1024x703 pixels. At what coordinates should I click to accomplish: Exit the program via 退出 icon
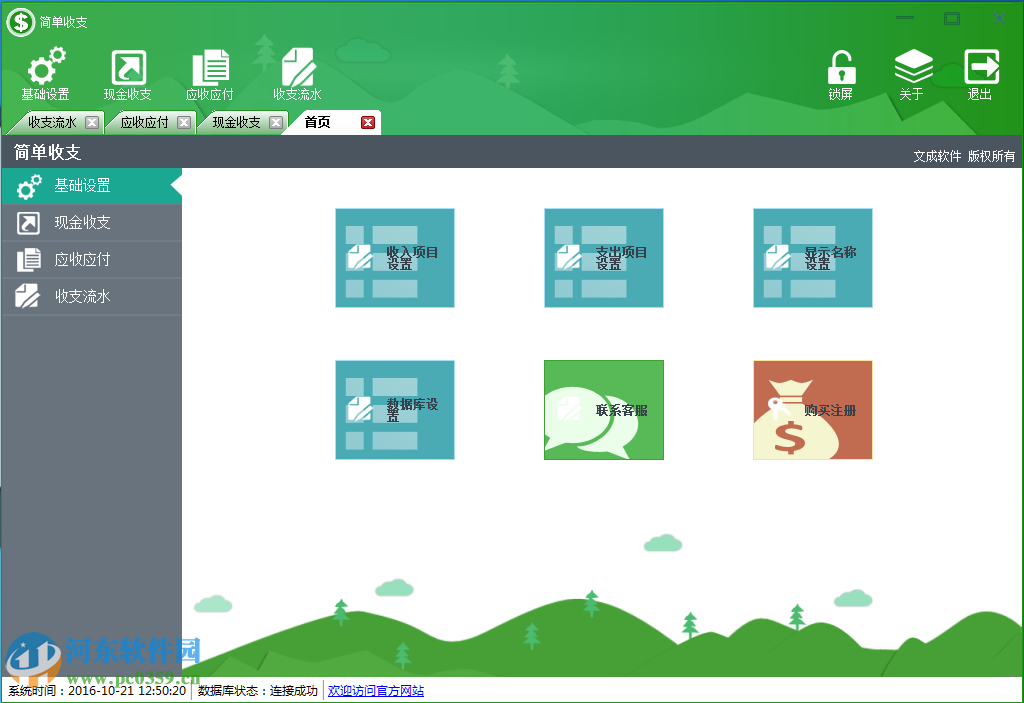click(x=981, y=74)
